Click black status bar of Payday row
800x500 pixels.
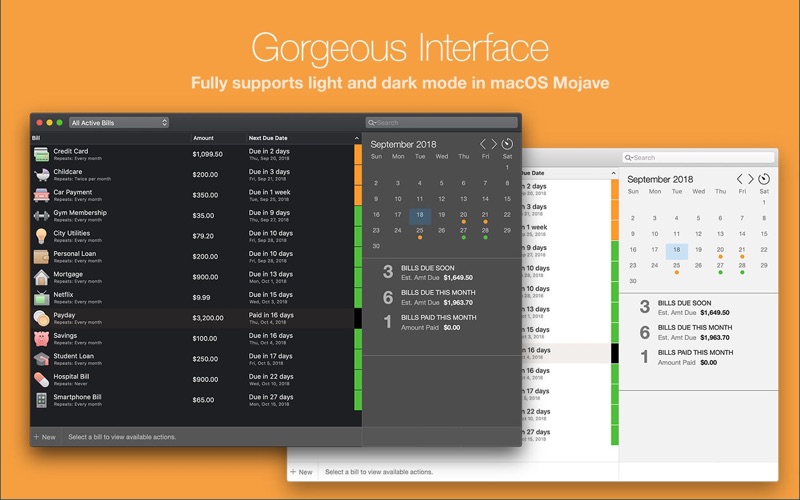[x=358, y=318]
